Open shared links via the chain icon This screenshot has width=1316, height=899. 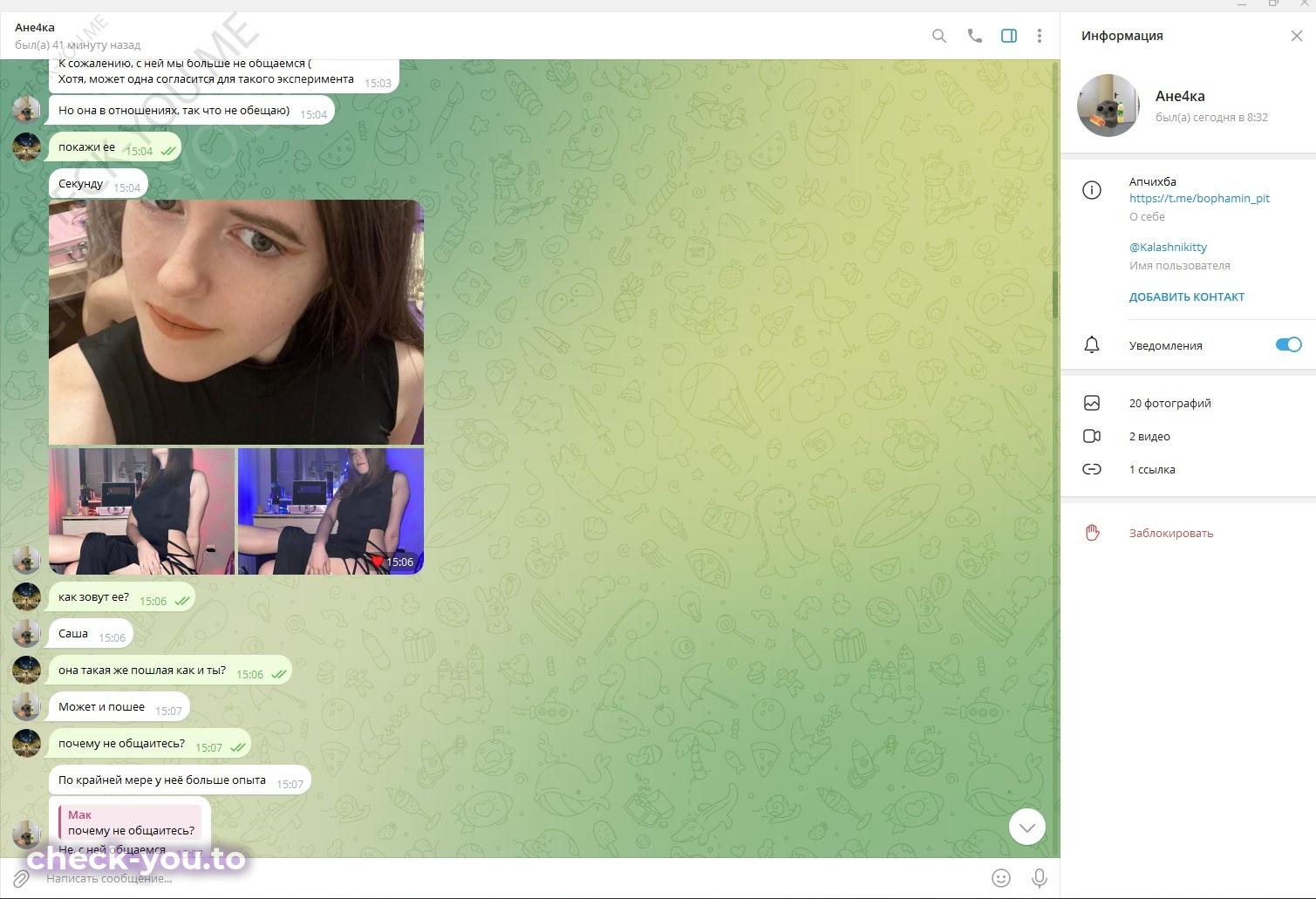click(1092, 469)
